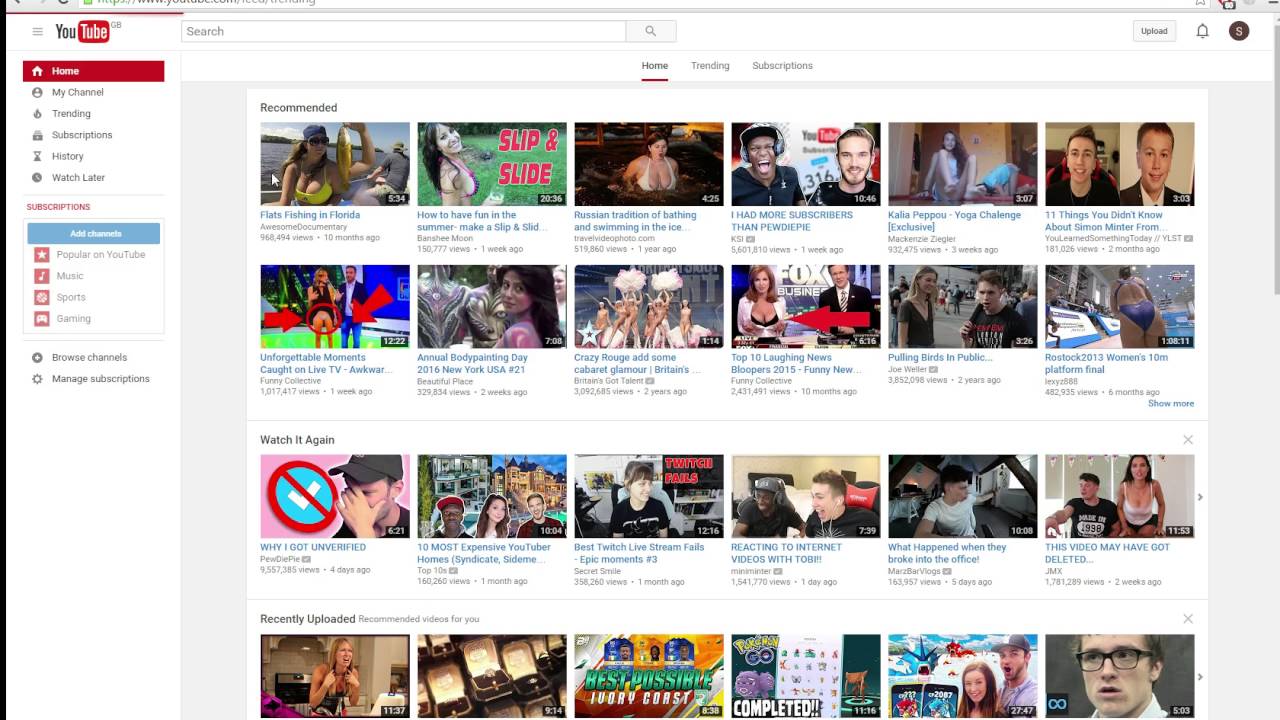Open Flats Fishing in Florida title
Screen dimensions: 1280x720
coord(310,215)
